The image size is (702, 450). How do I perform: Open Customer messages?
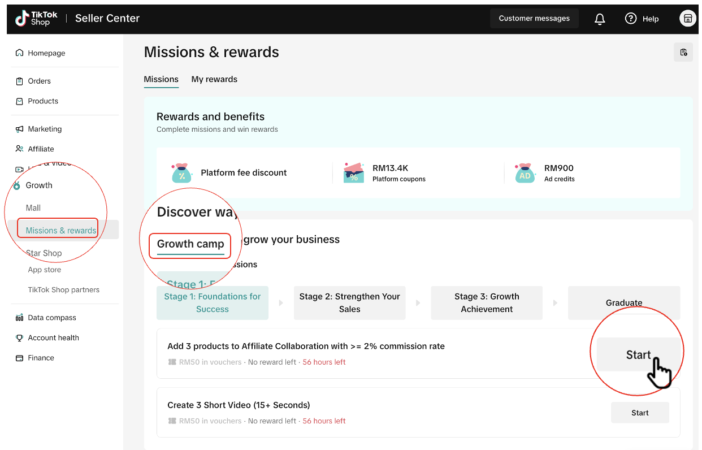click(x=534, y=18)
